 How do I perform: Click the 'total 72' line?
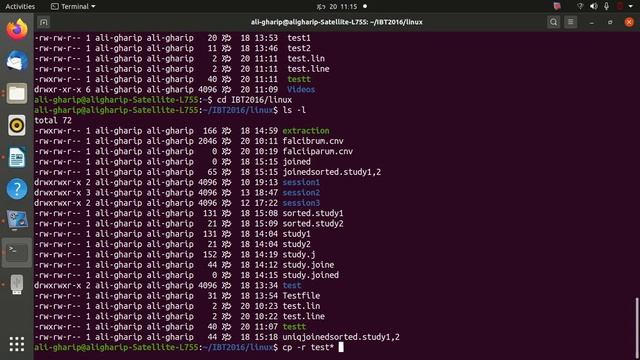(x=53, y=120)
